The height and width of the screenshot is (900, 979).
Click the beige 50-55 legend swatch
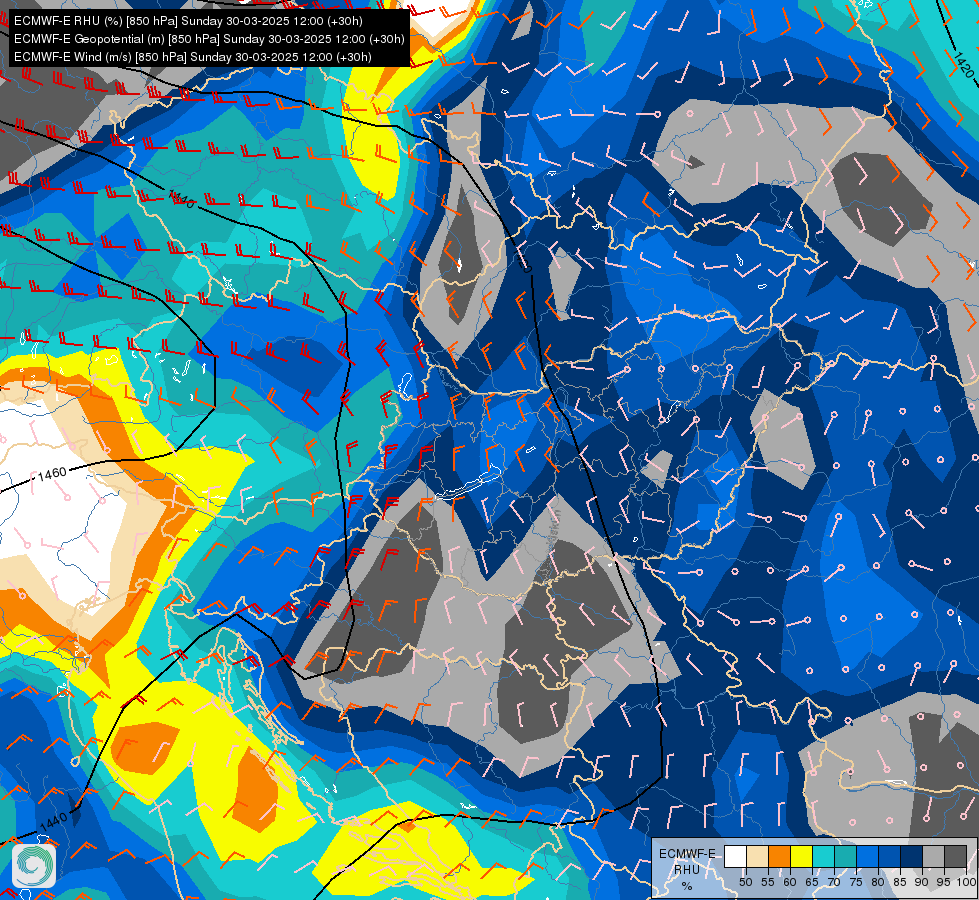point(757,856)
